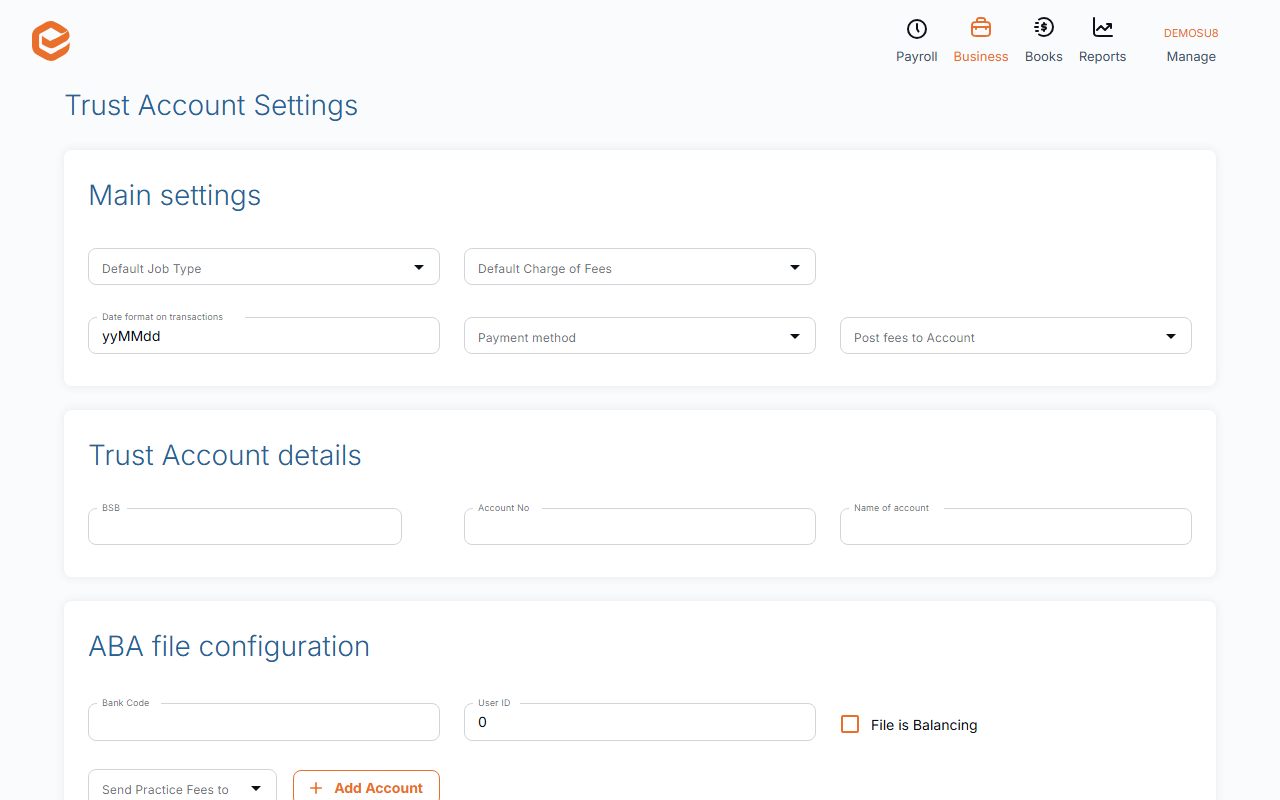Click the User ID field
The image size is (1280, 800).
pos(640,722)
